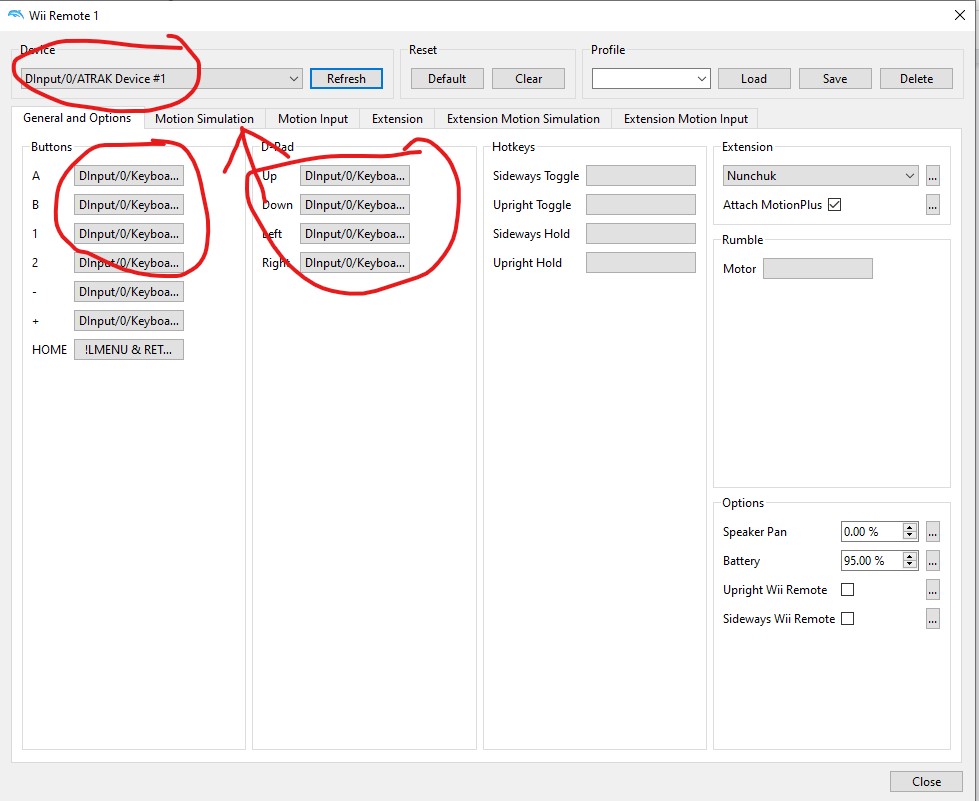Assign the Upright Hold hotkey

coord(641,263)
